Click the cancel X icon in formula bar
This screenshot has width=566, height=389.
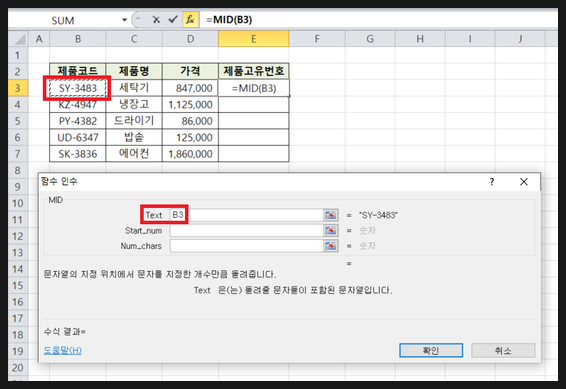(156, 19)
